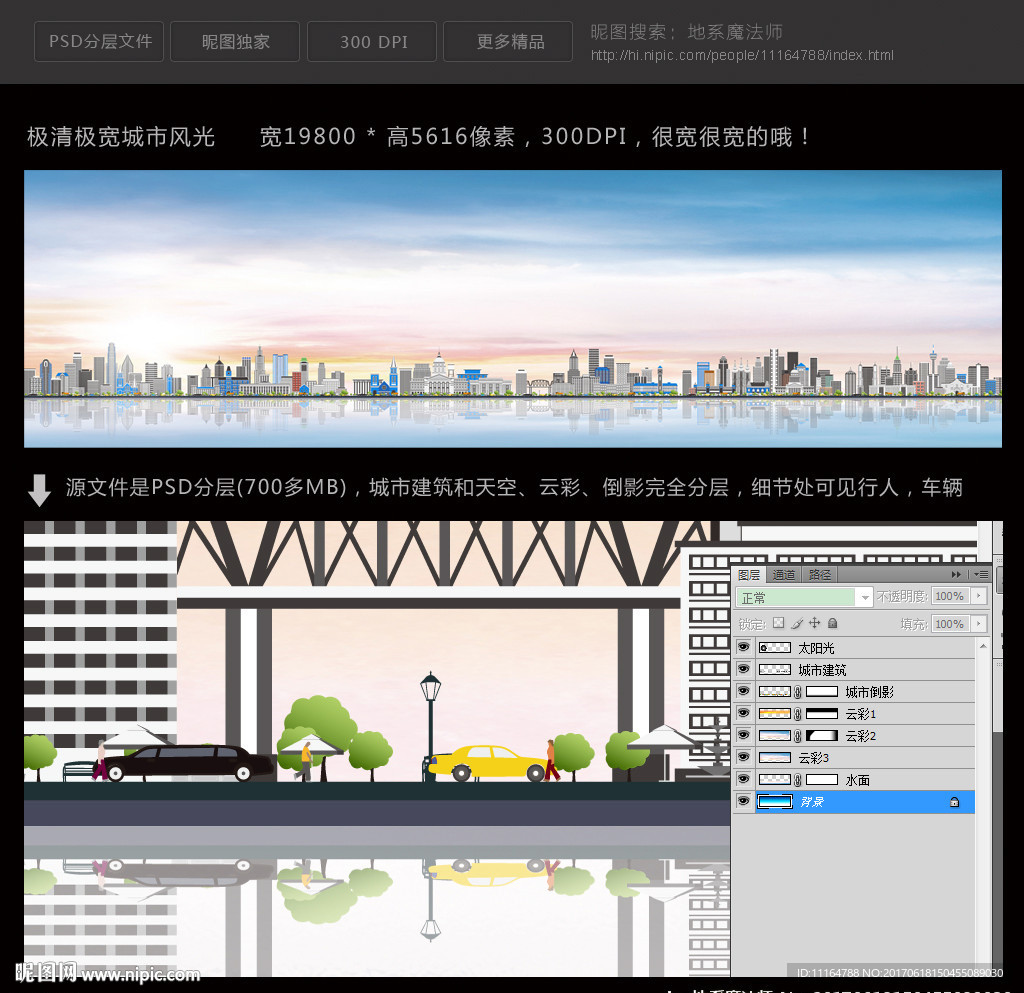Open the hi.nipic.com people link

[742, 55]
